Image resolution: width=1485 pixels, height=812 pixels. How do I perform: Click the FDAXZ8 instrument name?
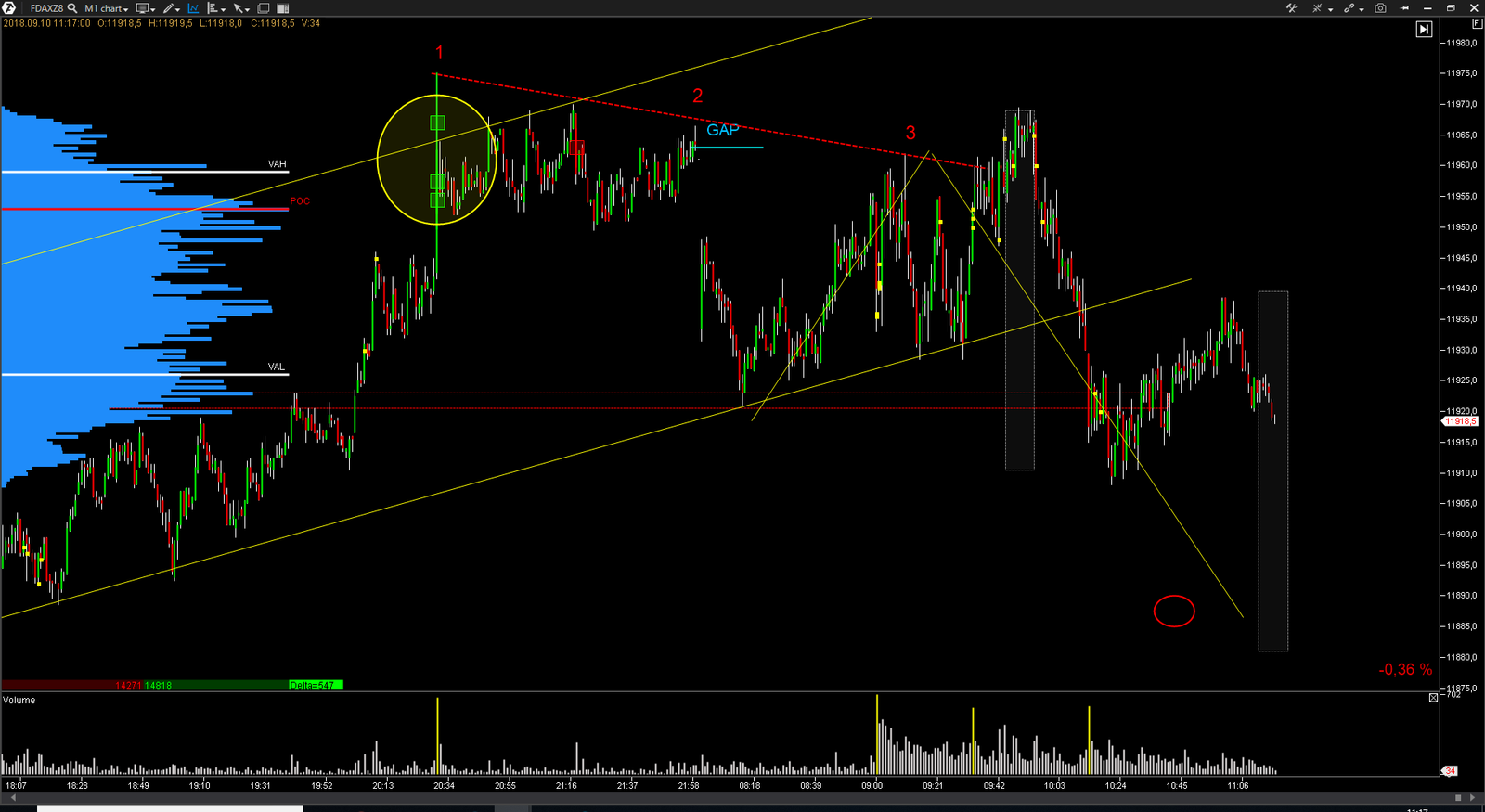click(x=46, y=8)
